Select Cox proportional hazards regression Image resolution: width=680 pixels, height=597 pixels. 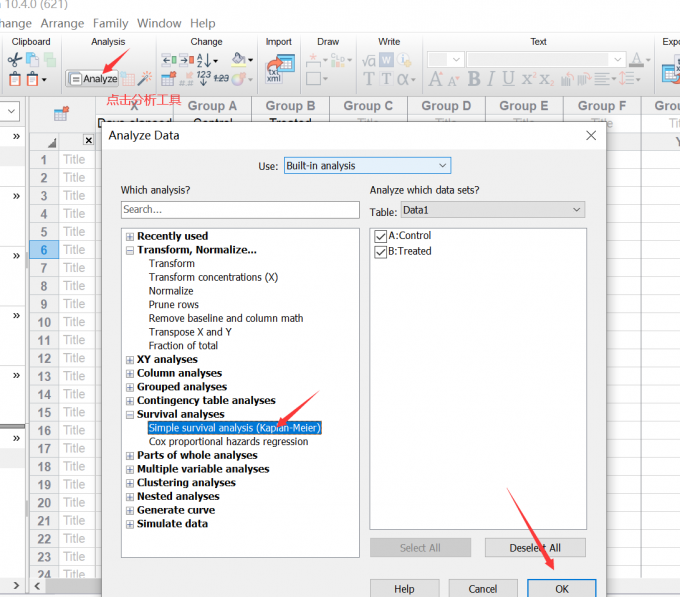click(x=229, y=442)
